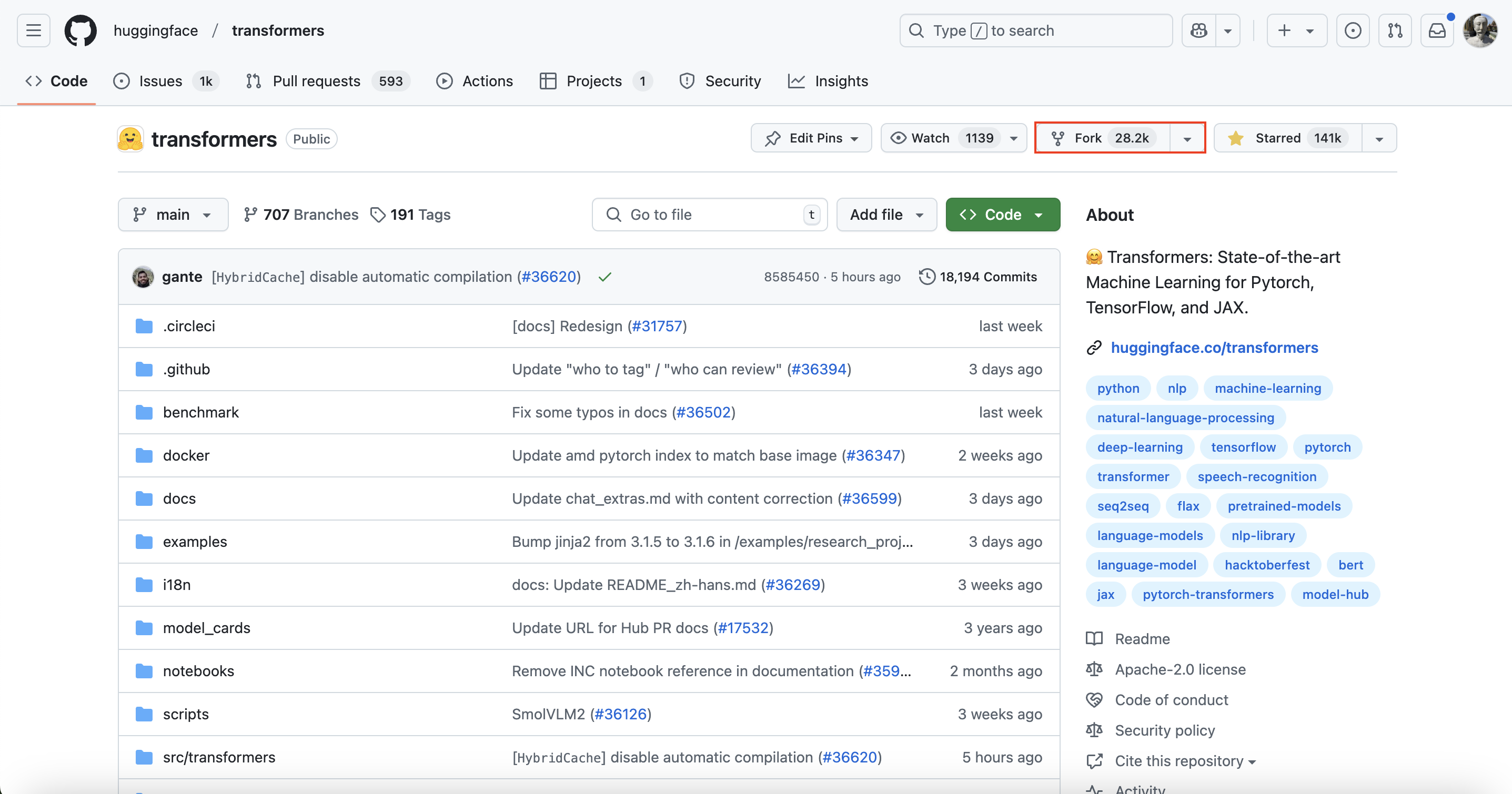Click the Go to file input
This screenshot has width=1512, height=794.
tap(710, 215)
